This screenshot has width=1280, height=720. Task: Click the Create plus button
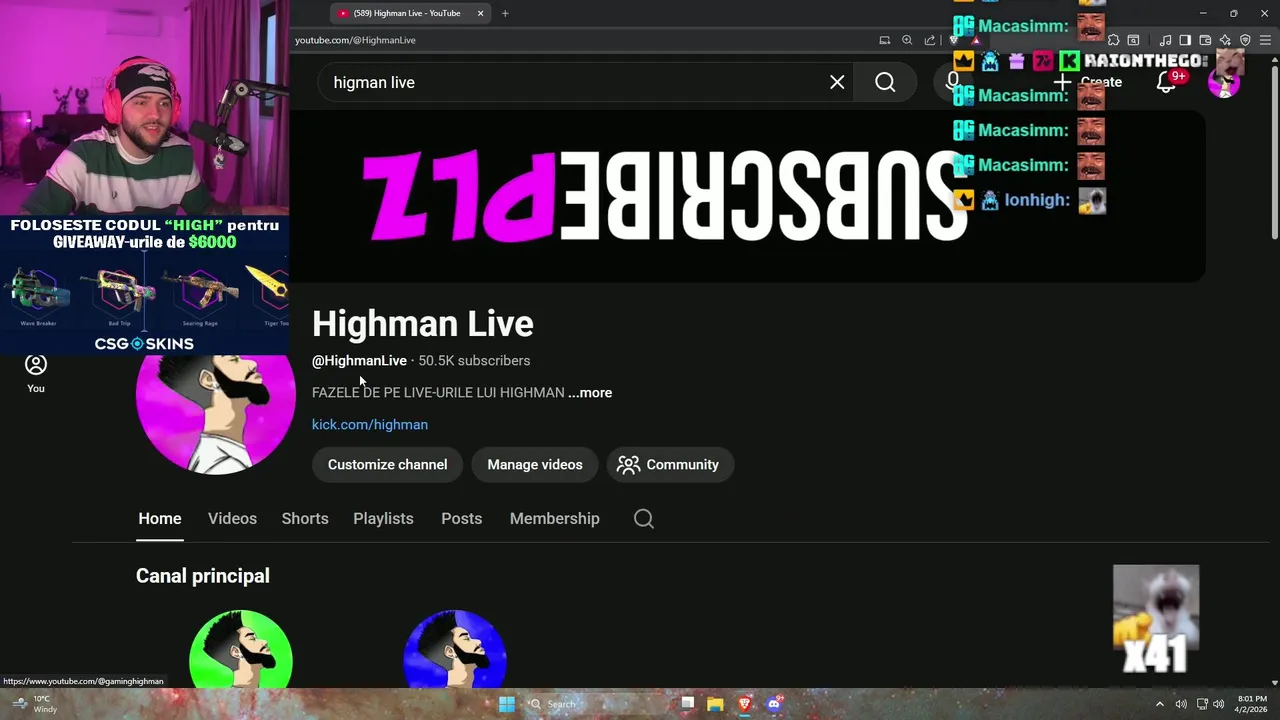tap(1090, 82)
